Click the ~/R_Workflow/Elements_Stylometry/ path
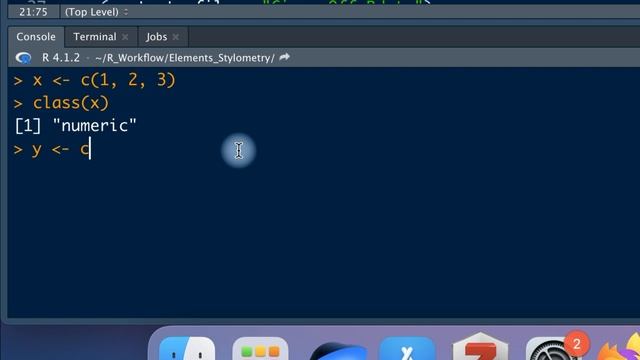 coord(185,58)
